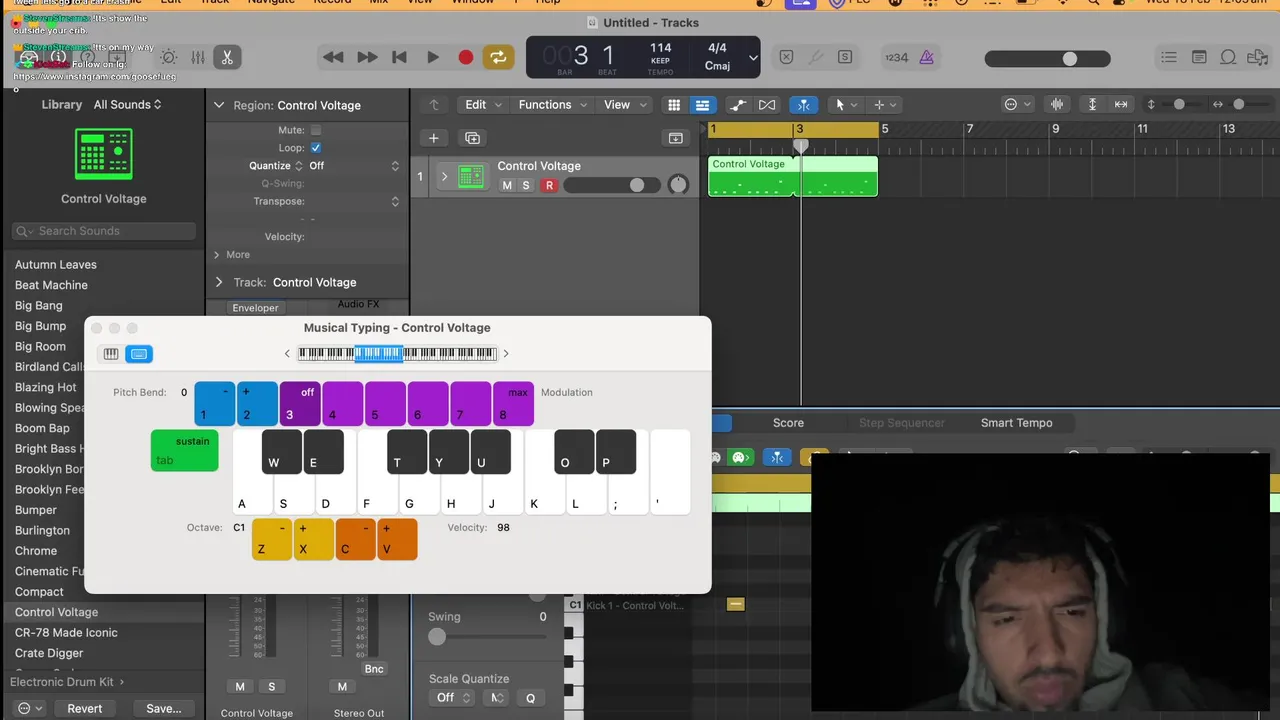Click the Revert button
Image resolution: width=1280 pixels, height=720 pixels.
85,708
